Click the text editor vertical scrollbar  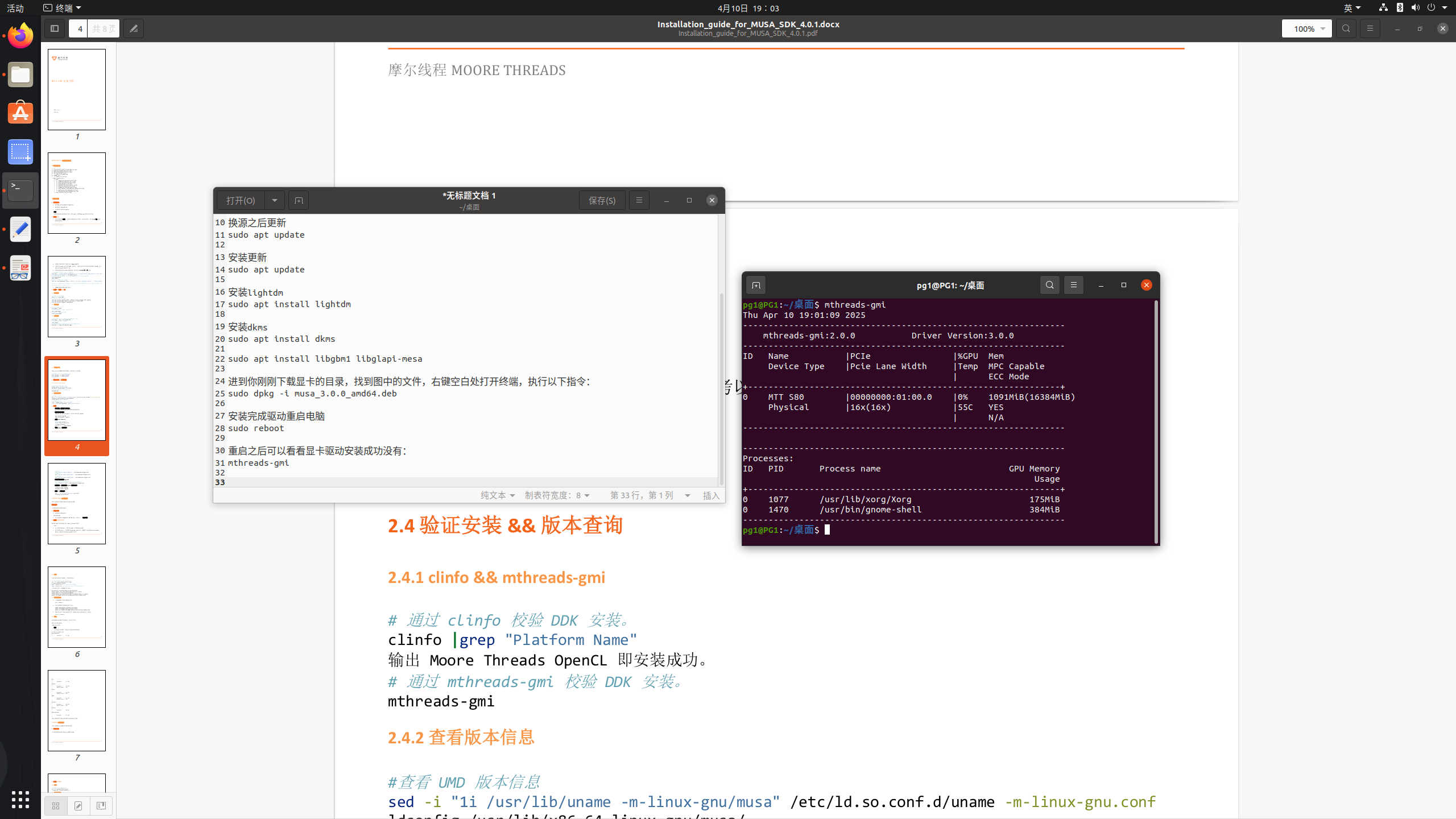point(722,388)
